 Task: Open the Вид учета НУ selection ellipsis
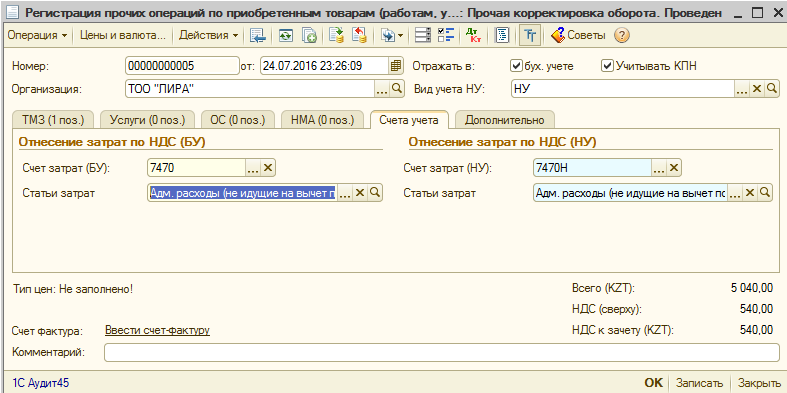[742, 89]
